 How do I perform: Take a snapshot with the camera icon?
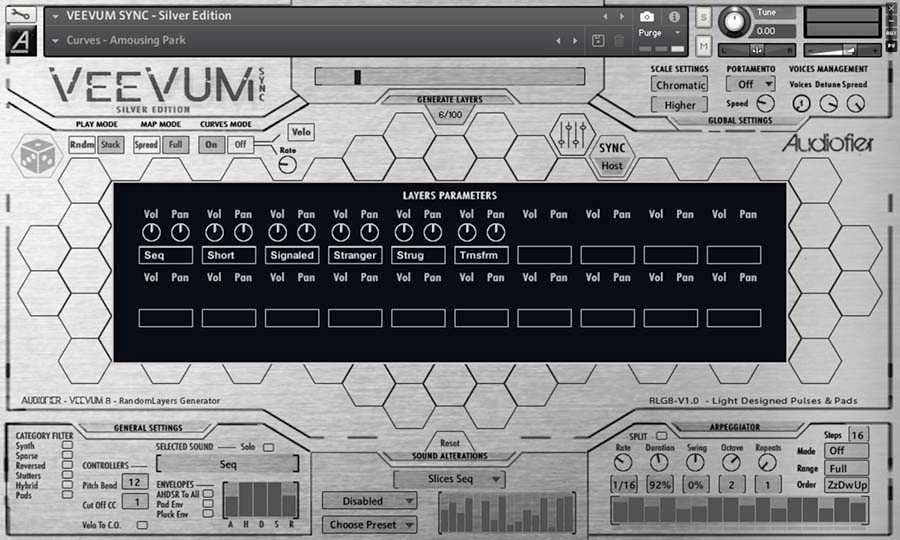(647, 17)
